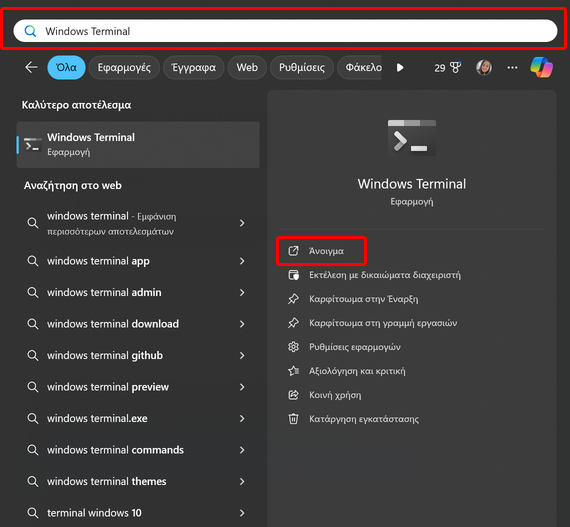Viewport: 570px width, 527px height.
Task: Click search icon beside "windows terminal admin"
Action: pos(33,293)
